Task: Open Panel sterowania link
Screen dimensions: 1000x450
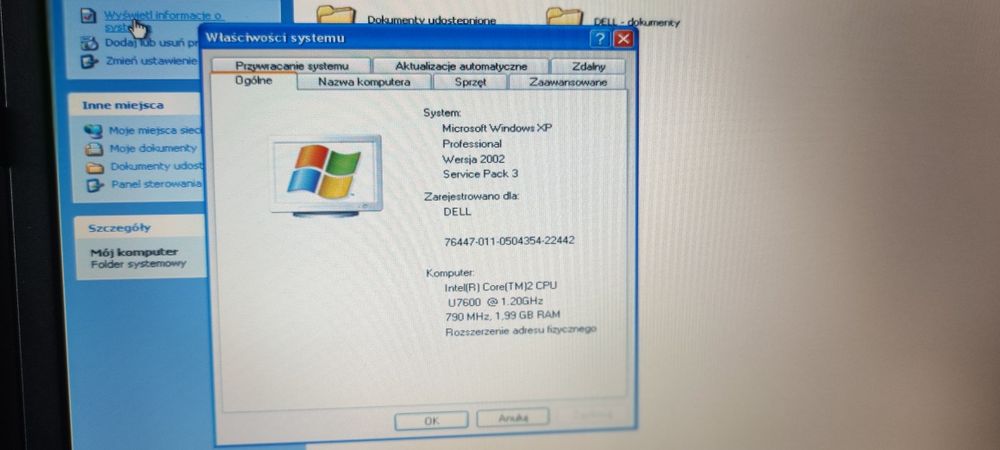Action: [156, 184]
